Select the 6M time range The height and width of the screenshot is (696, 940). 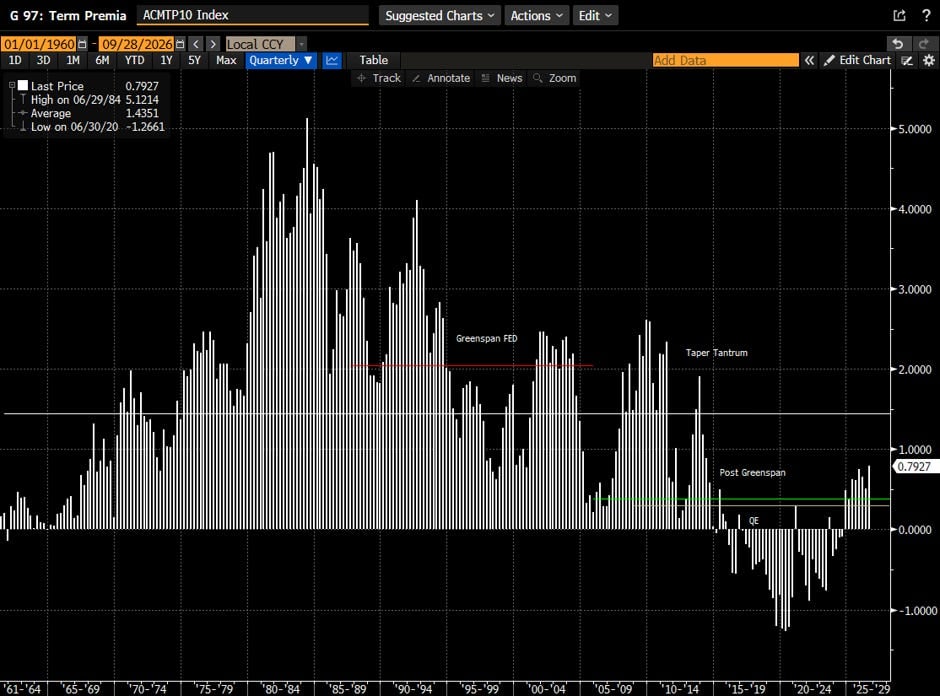tap(102, 60)
